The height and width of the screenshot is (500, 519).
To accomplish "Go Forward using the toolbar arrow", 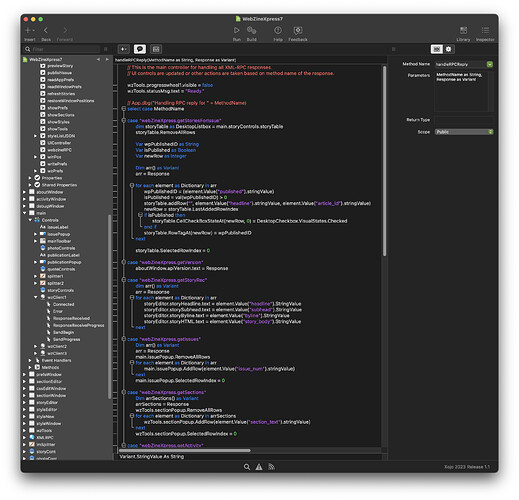I will [x=65, y=30].
